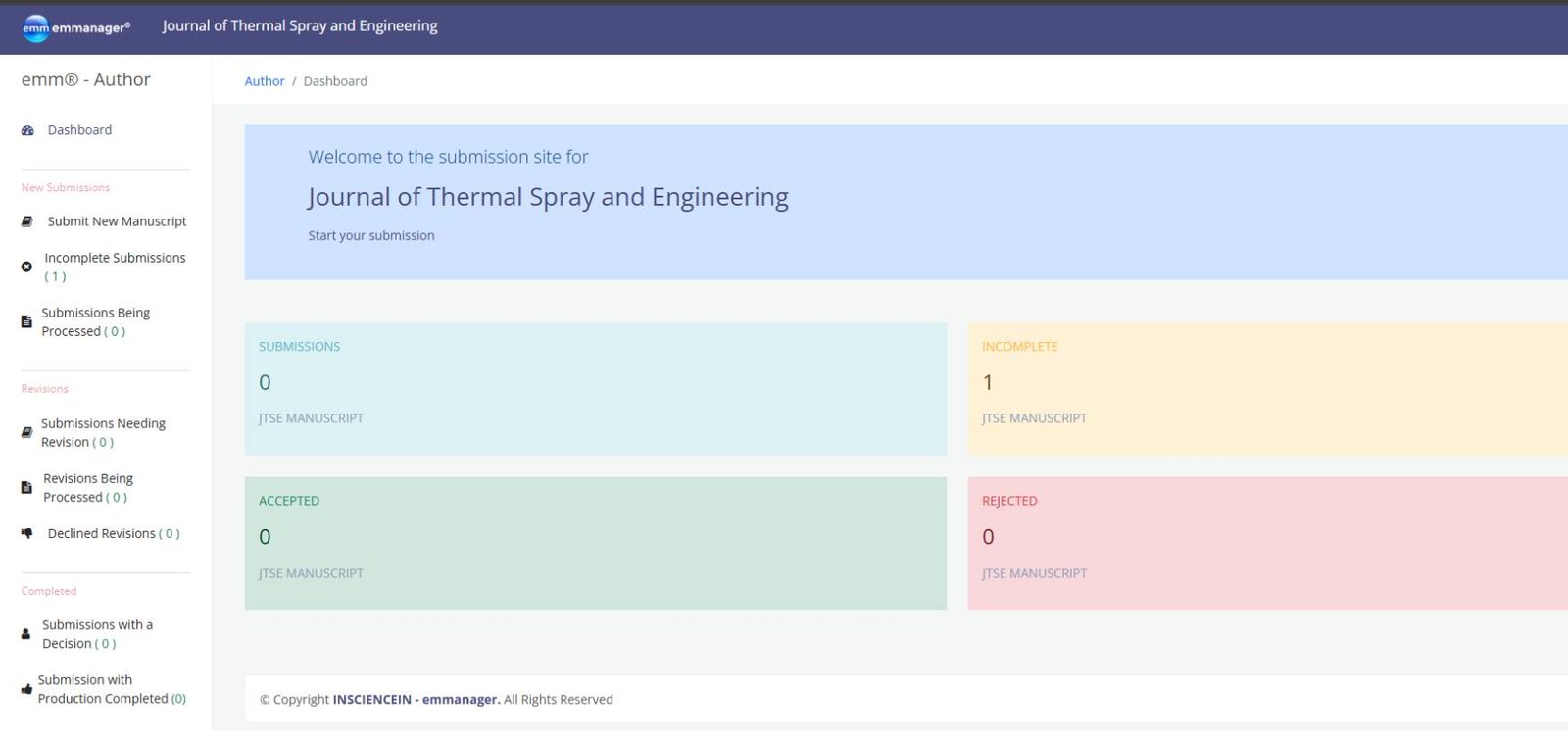Open the Dashboard menu item

pyautogui.click(x=79, y=130)
